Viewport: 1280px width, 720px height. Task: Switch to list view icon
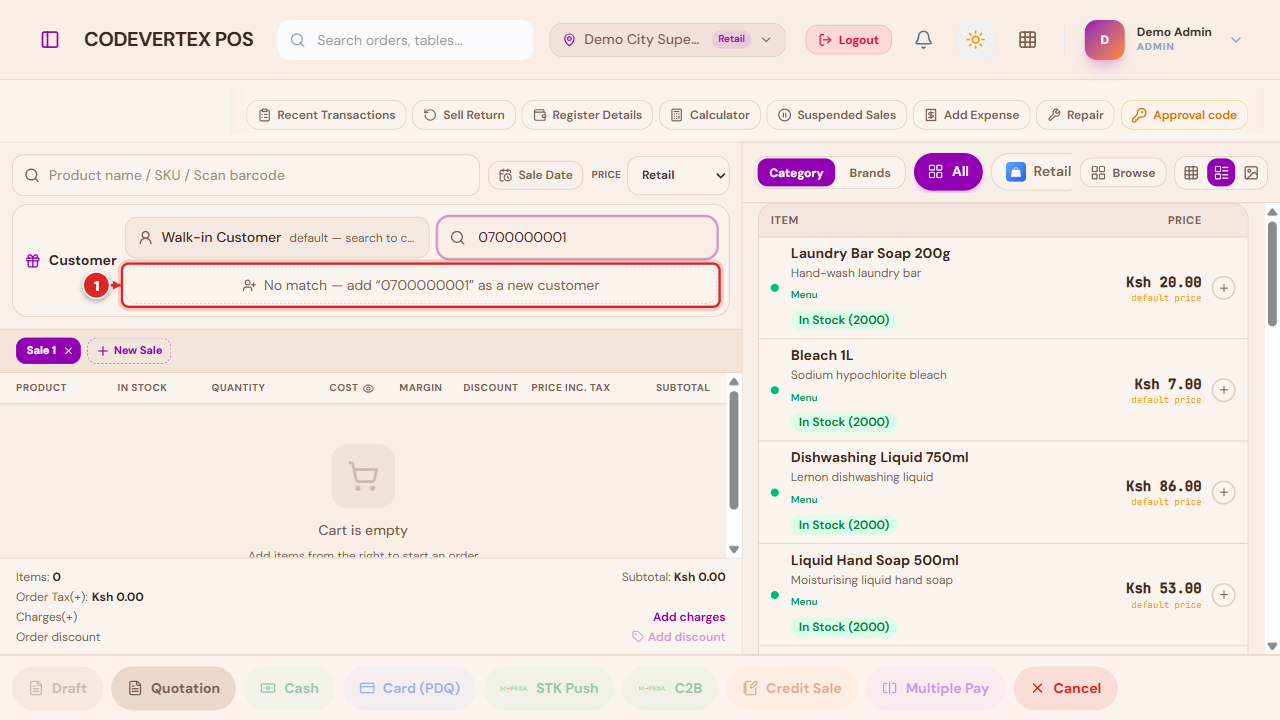[1221, 173]
